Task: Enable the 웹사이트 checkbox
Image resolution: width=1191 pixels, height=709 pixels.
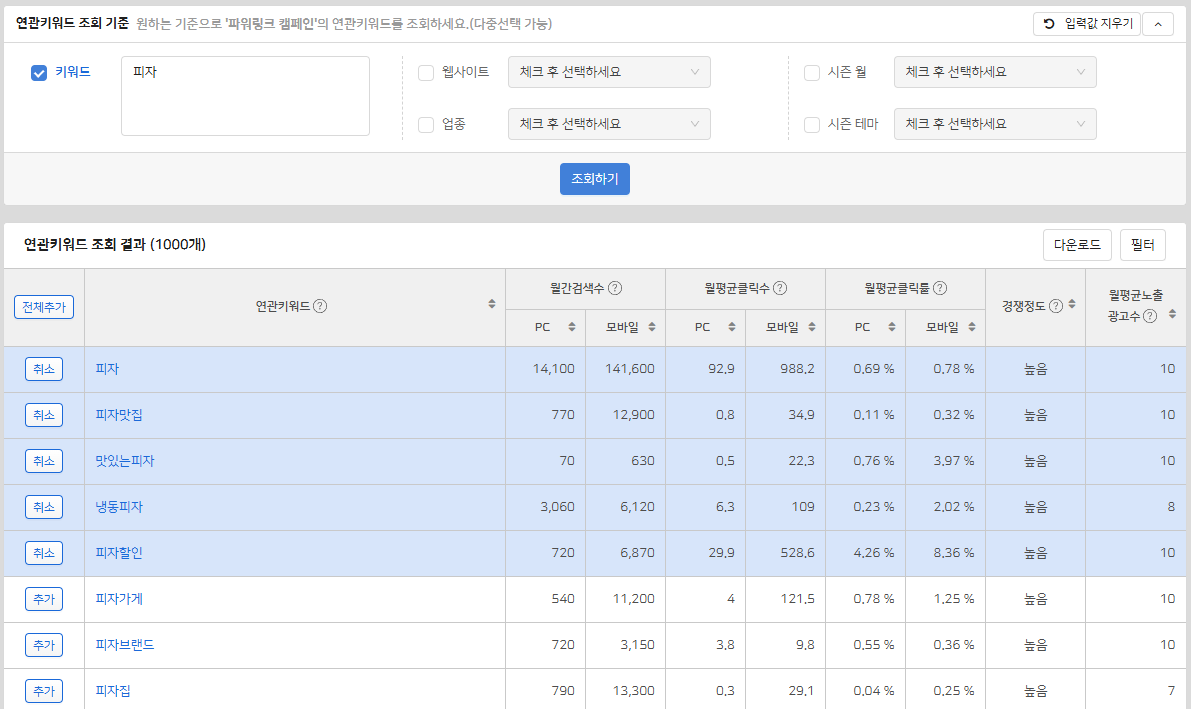Action: point(426,72)
